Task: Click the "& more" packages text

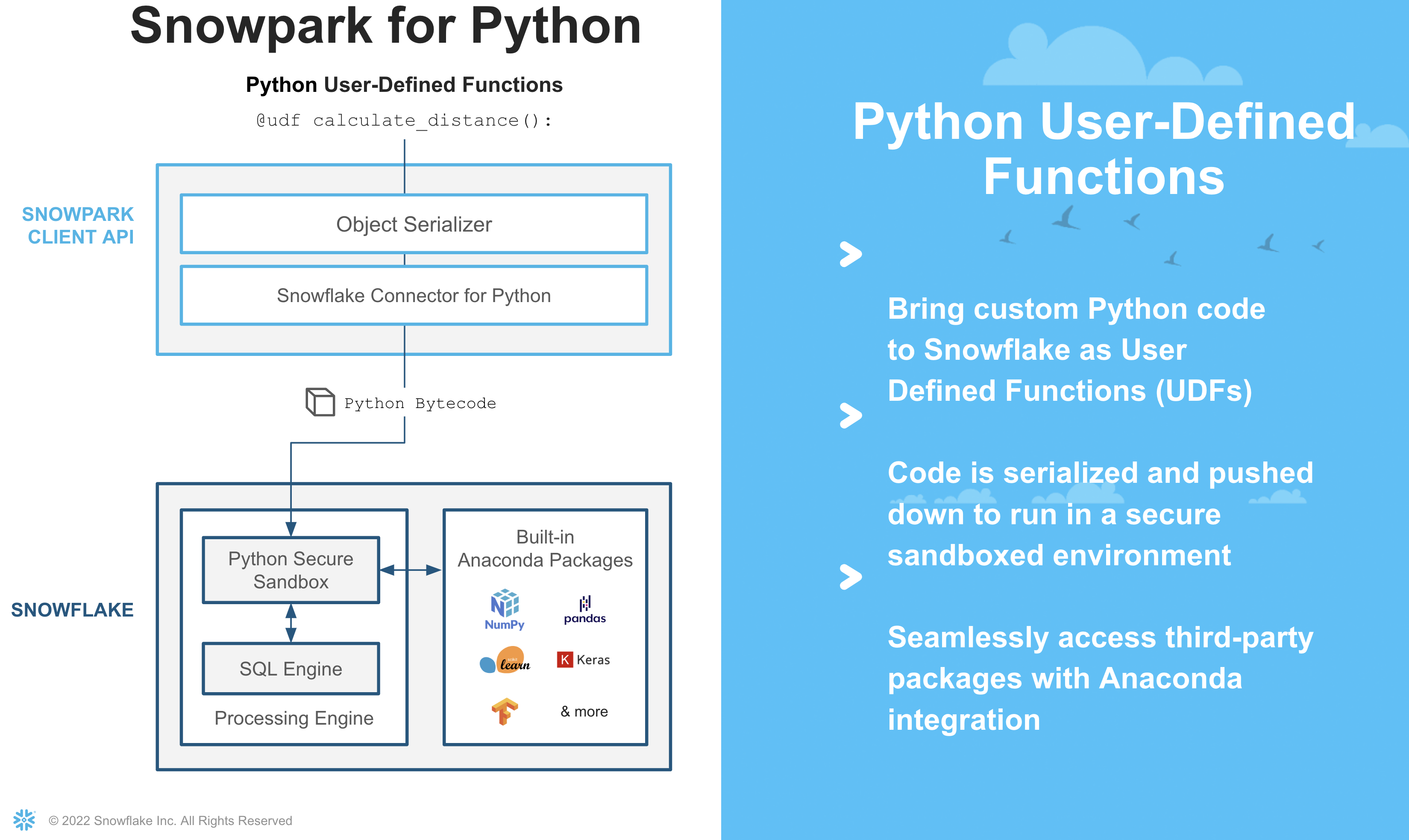Action: (x=584, y=711)
